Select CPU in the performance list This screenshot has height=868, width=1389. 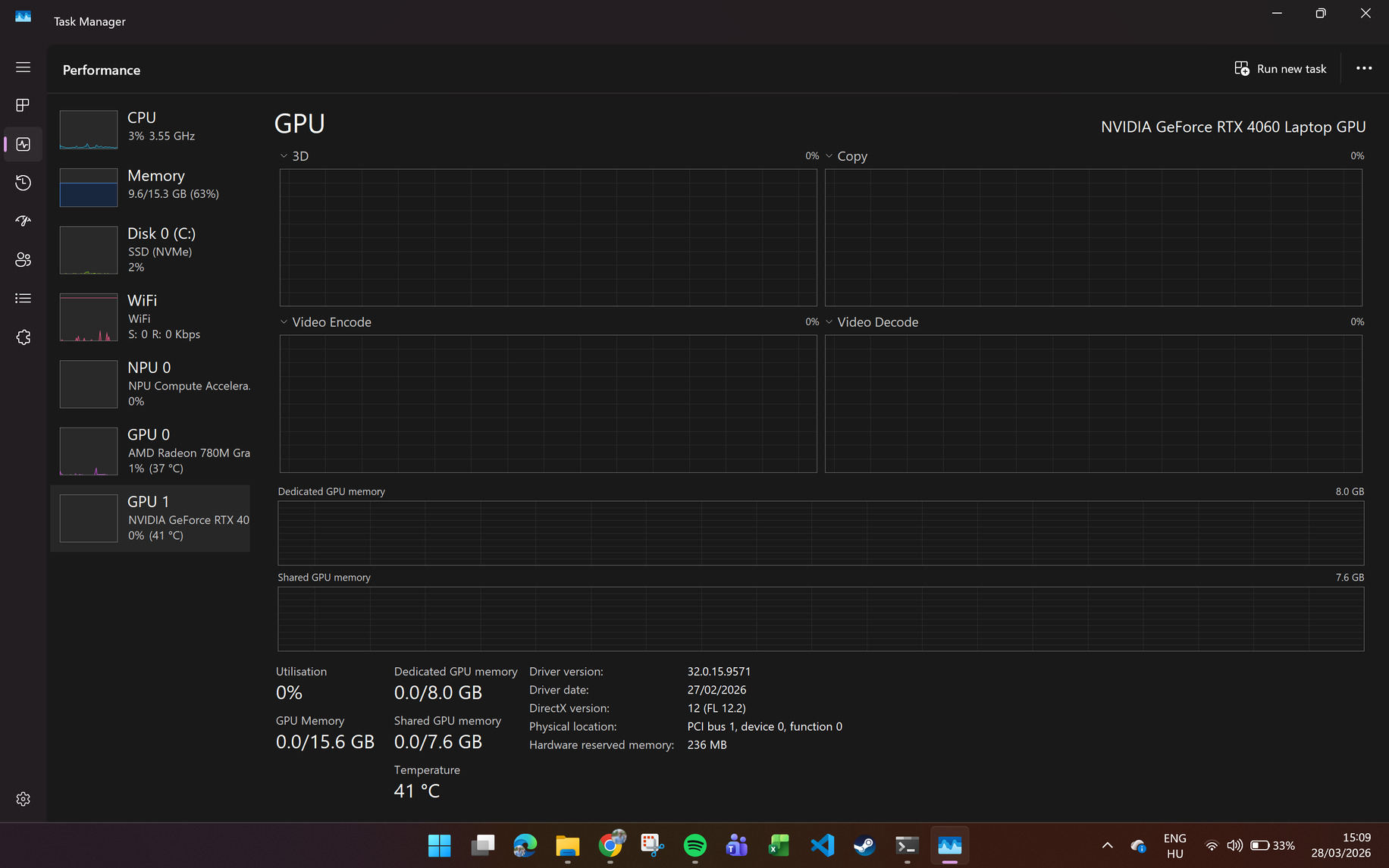(150, 129)
